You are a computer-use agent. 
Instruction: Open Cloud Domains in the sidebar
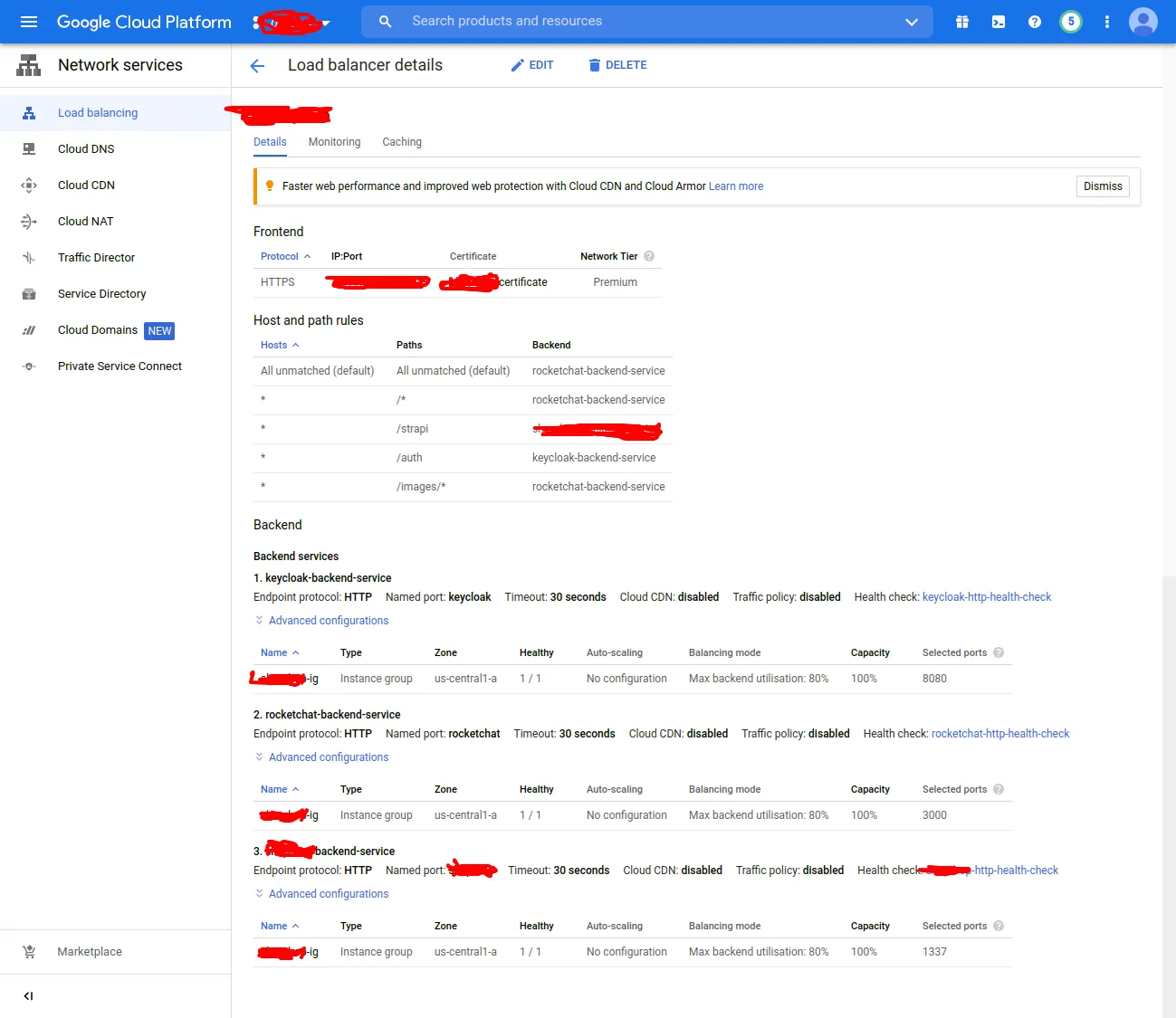point(98,330)
